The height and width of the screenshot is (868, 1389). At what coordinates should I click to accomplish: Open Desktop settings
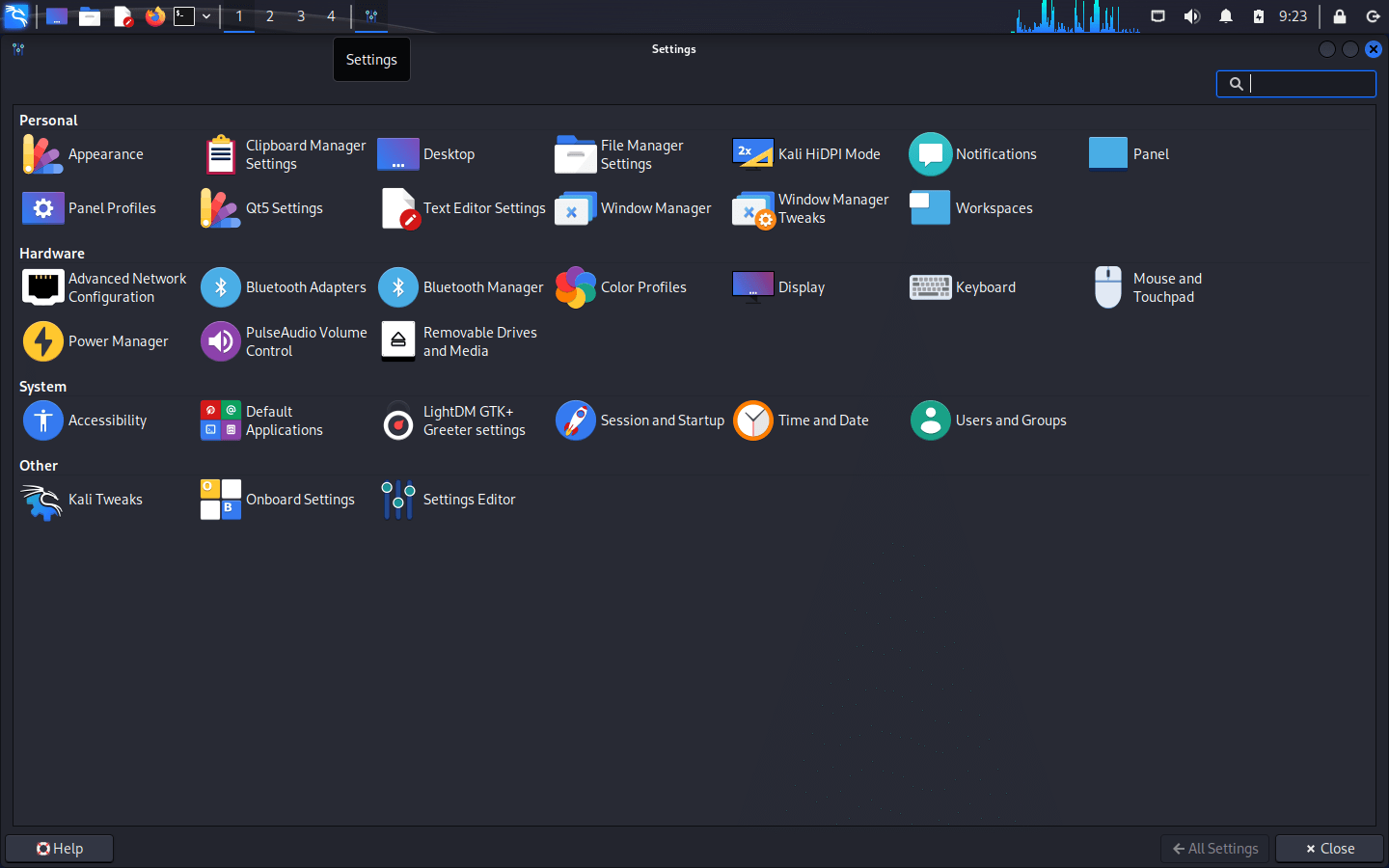click(427, 154)
